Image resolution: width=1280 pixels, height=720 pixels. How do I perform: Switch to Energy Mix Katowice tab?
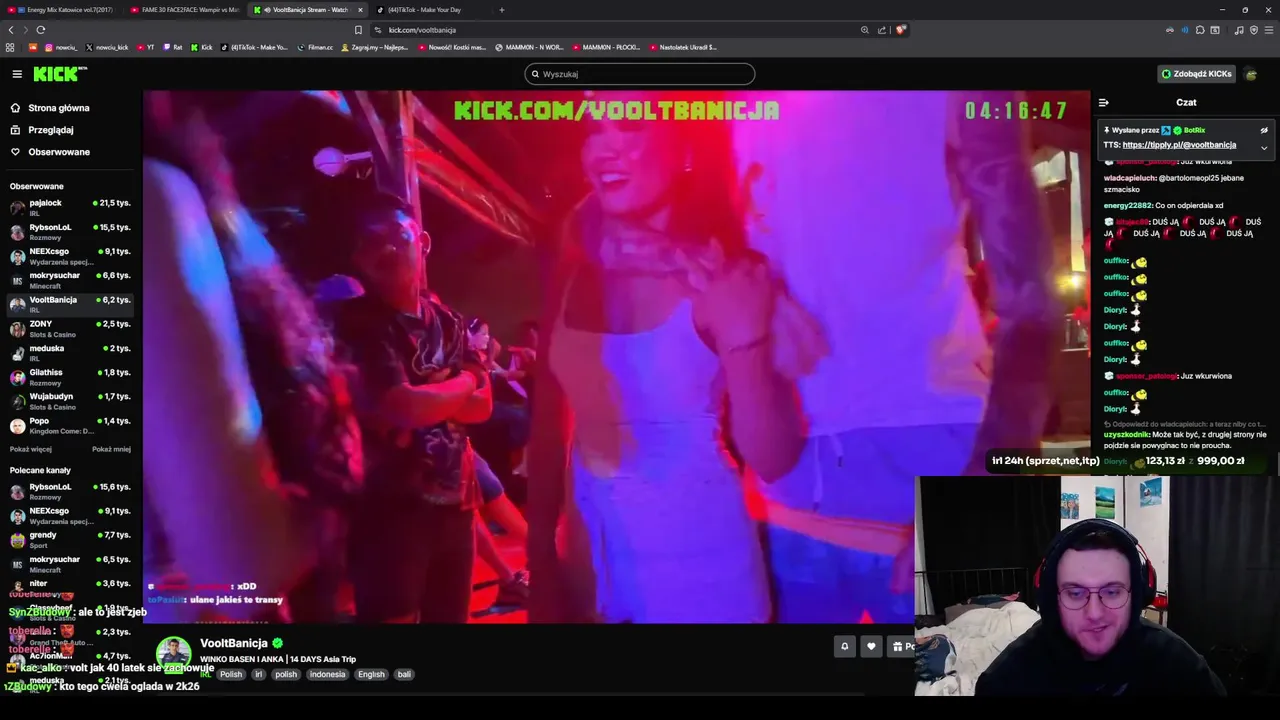tap(64, 10)
